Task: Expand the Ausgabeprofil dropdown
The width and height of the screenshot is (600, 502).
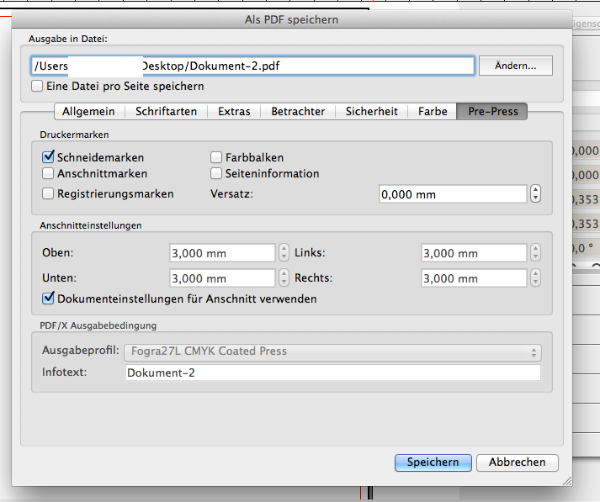Action: 331,352
